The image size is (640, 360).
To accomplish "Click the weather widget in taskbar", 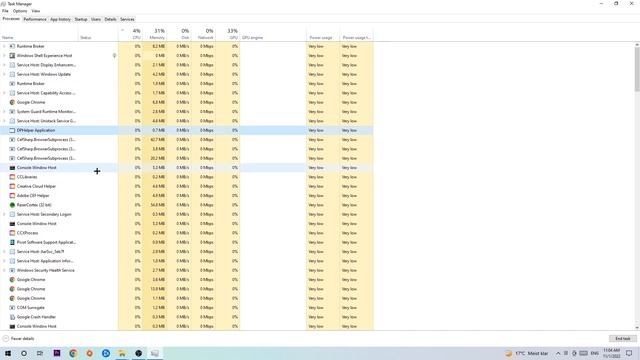I will 527,353.
